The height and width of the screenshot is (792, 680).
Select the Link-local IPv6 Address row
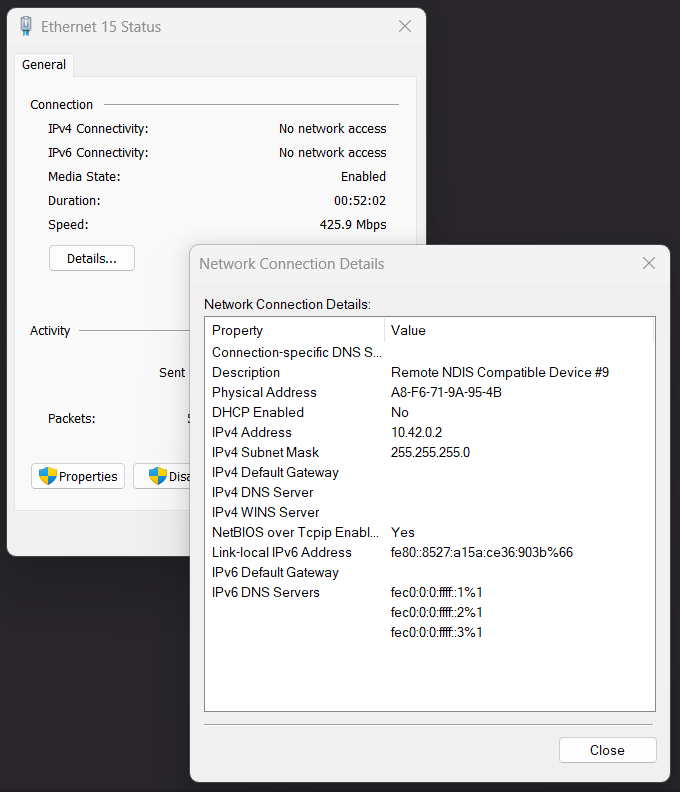(x=282, y=552)
